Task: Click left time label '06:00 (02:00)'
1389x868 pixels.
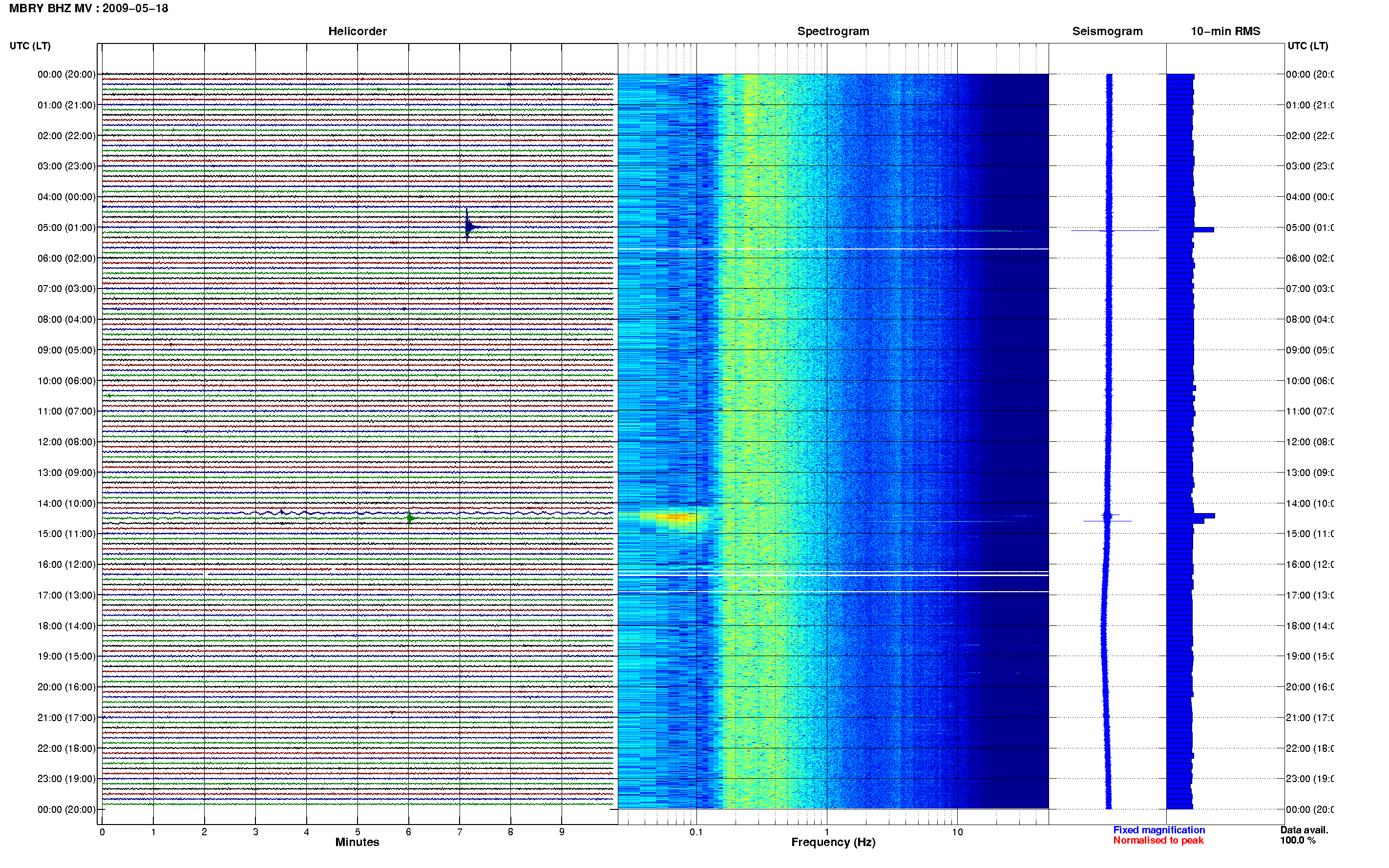Action: point(66,258)
